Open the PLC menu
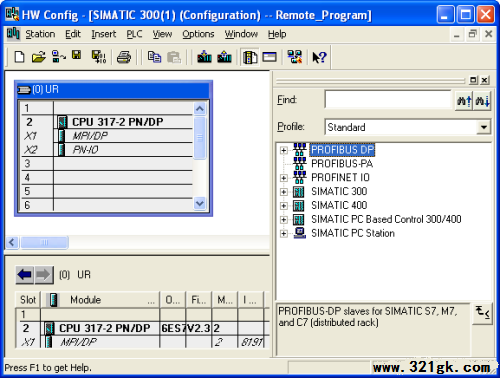Viewport: 500px width, 378px height. 134,34
